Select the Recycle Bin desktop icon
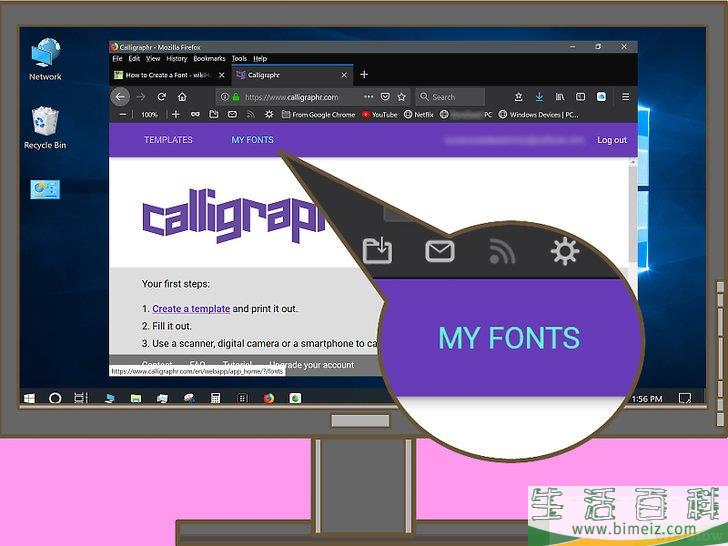Screen dimensions: 728x546 (45, 128)
